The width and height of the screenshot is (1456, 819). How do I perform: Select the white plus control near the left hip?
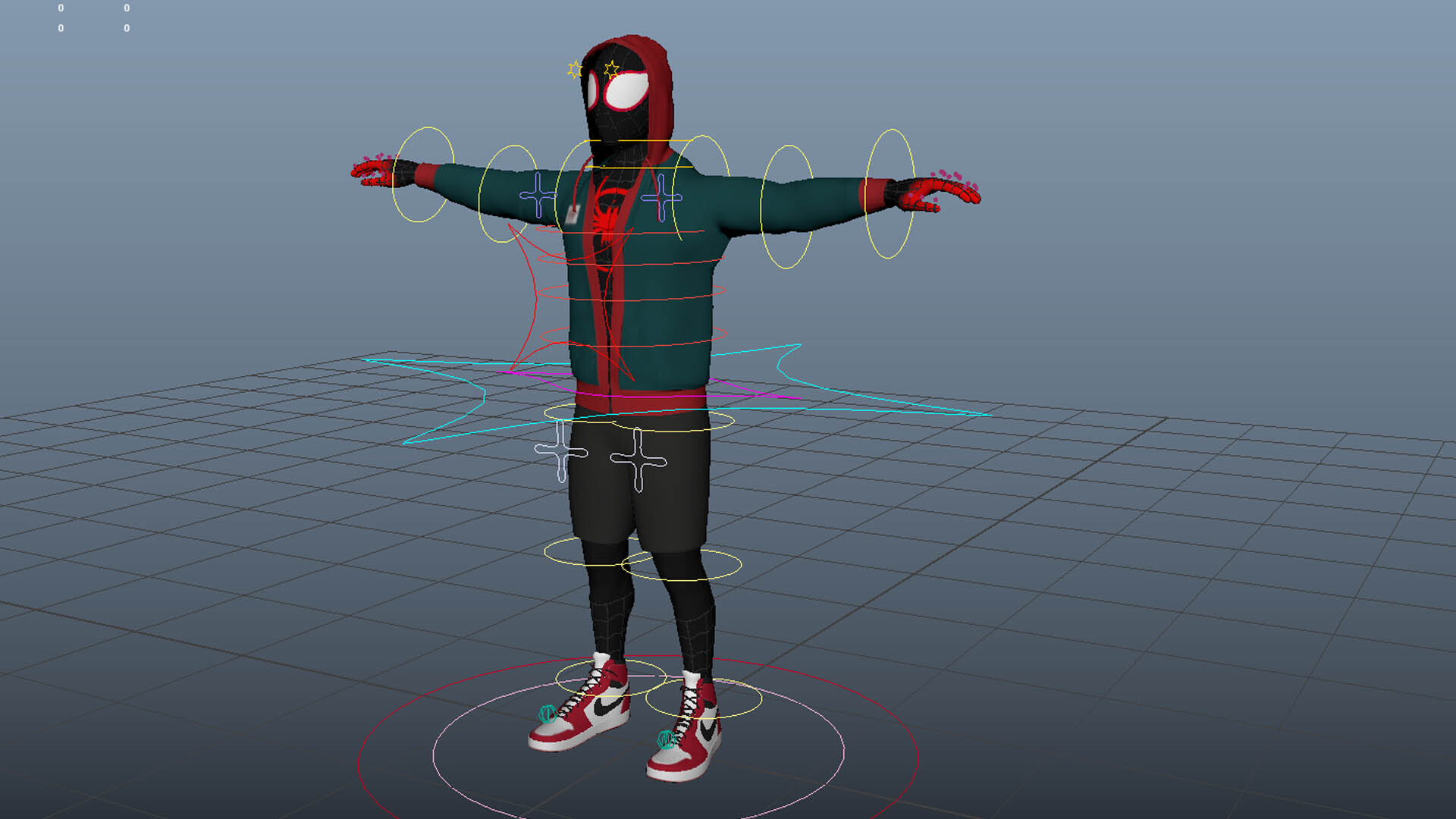click(x=562, y=453)
